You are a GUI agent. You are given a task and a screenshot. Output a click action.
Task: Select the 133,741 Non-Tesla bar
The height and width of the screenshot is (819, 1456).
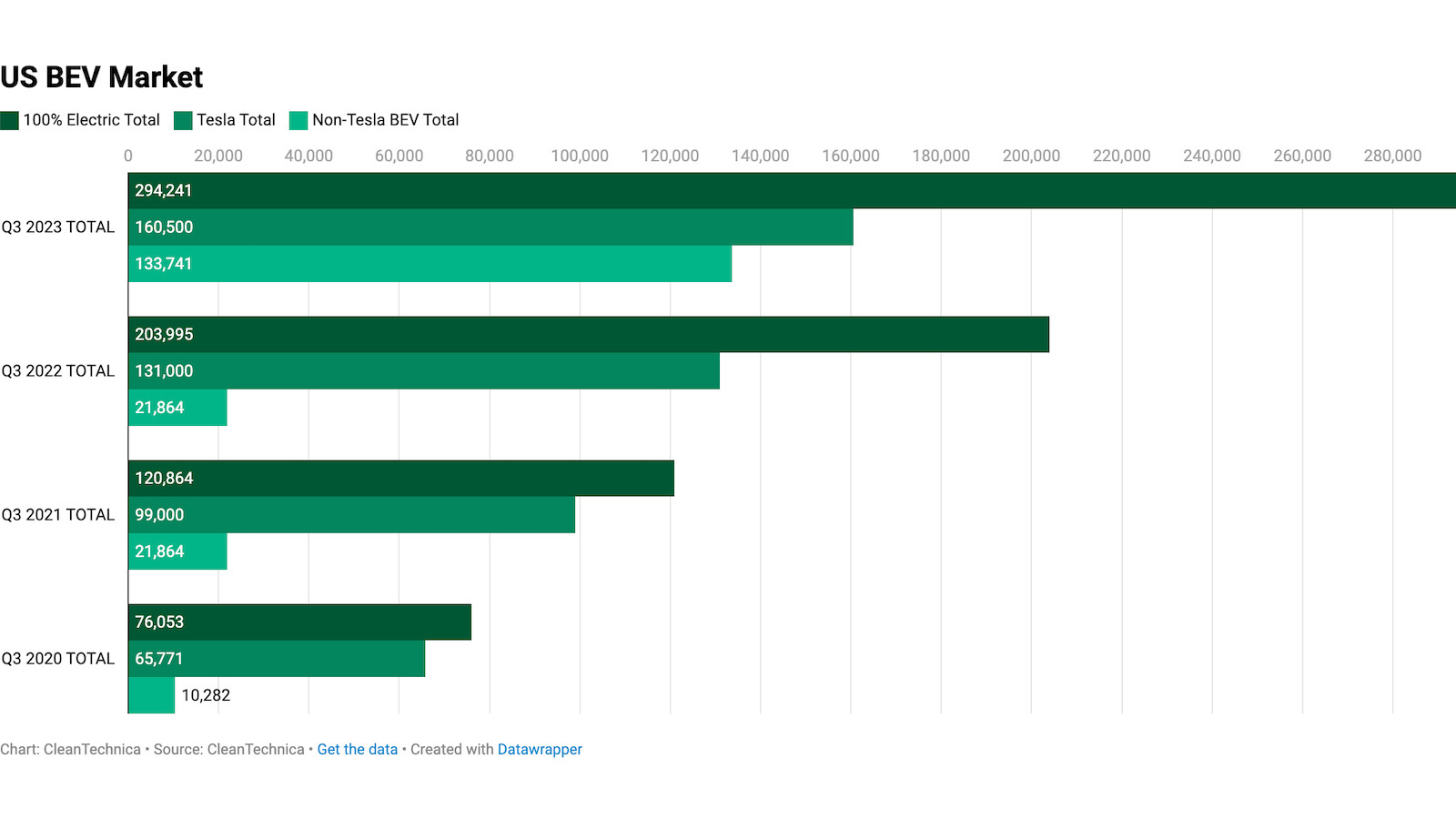click(x=430, y=264)
